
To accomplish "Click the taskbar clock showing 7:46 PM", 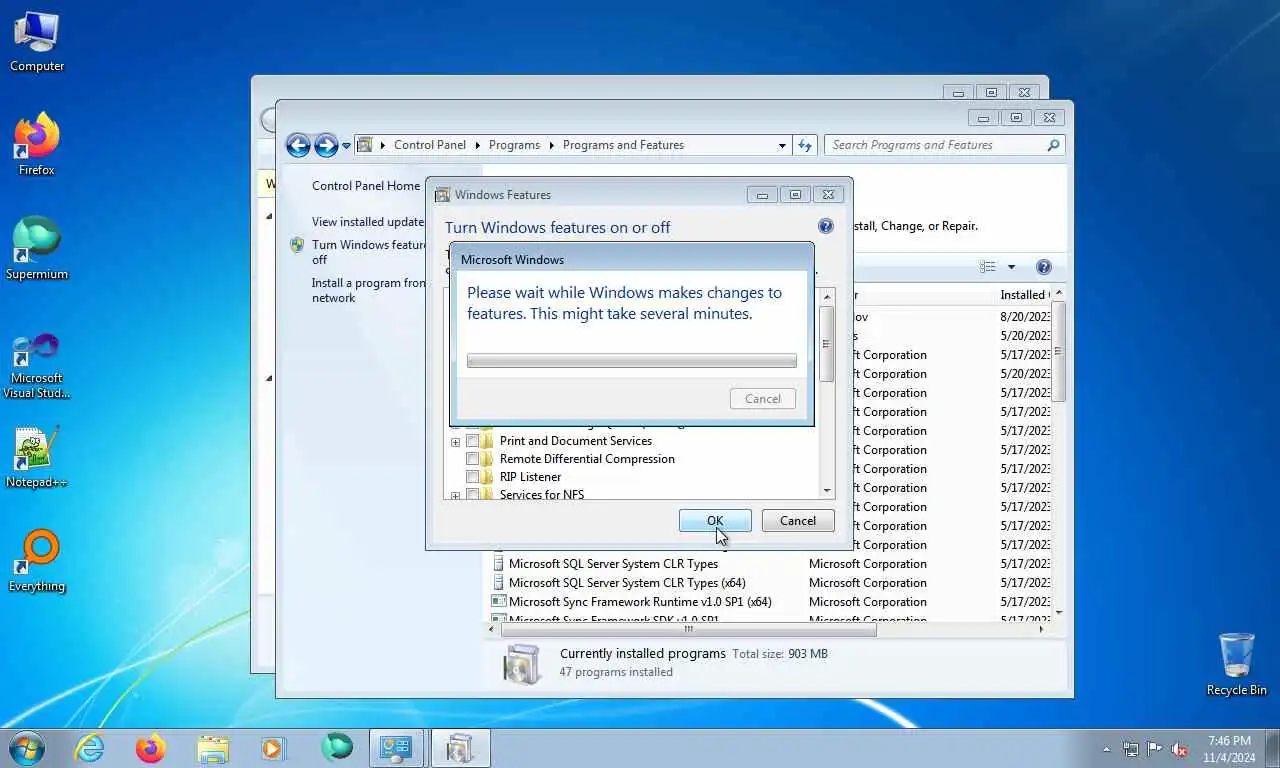I will pos(1229,749).
